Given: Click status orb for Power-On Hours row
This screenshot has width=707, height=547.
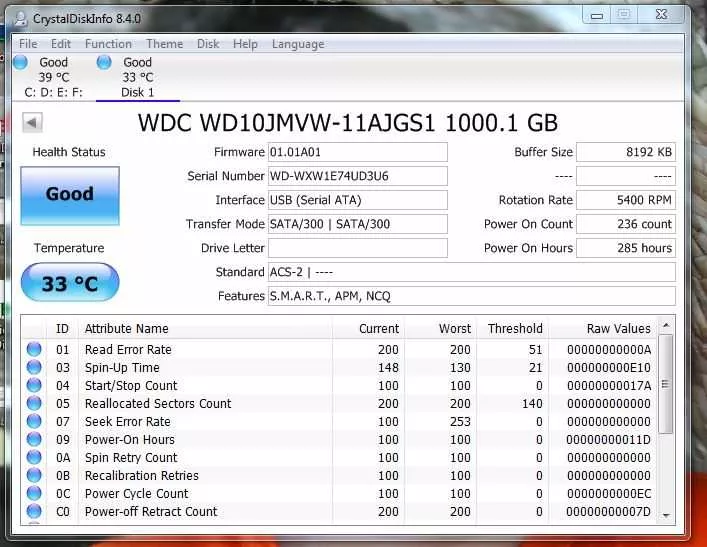Looking at the screenshot, I should pos(34,439).
